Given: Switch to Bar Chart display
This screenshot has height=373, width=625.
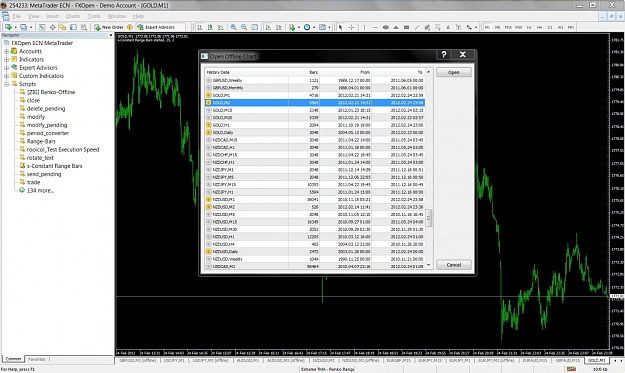Looking at the screenshot, I should tap(199, 27).
